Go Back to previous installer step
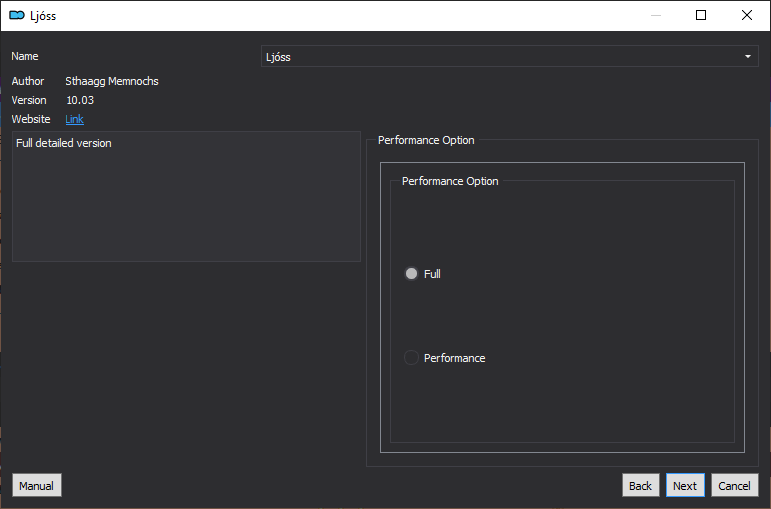 pyautogui.click(x=640, y=485)
